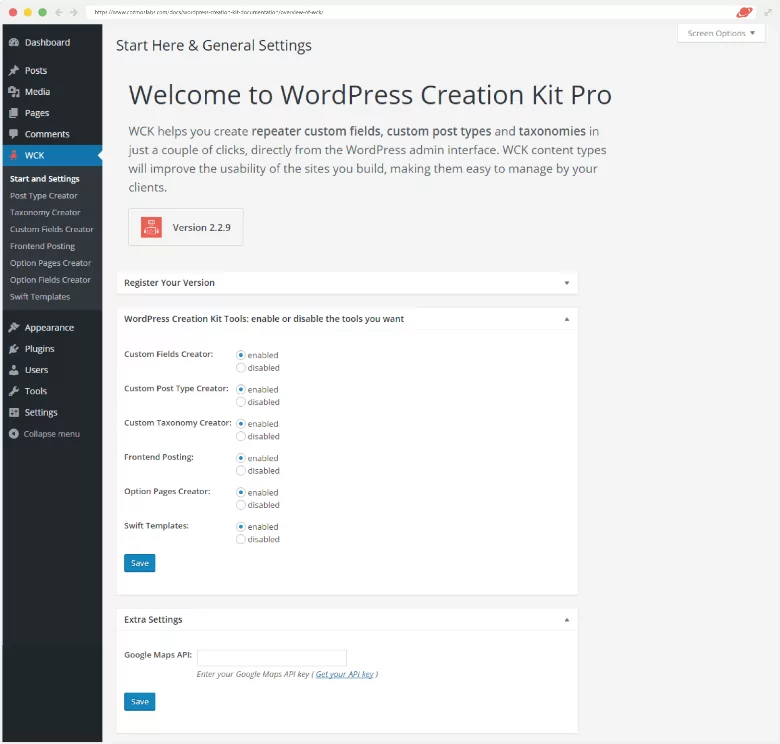780x744 pixels.
Task: Open the Screen Options dropdown
Action: (721, 33)
